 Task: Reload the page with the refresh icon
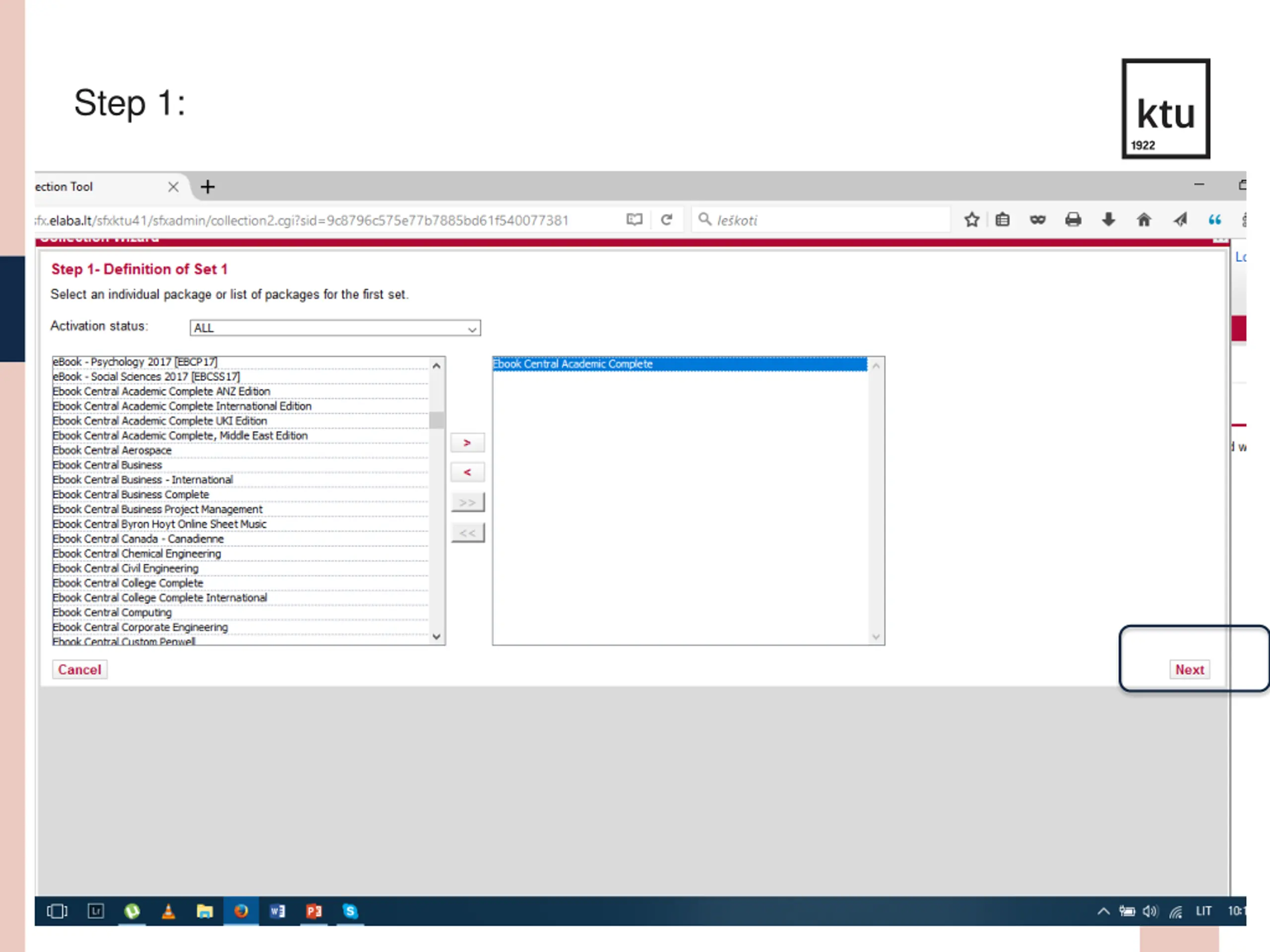(x=667, y=220)
